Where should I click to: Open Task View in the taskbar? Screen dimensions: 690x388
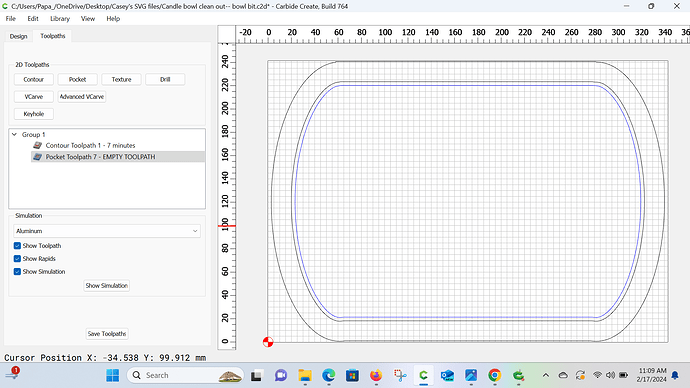click(x=257, y=376)
